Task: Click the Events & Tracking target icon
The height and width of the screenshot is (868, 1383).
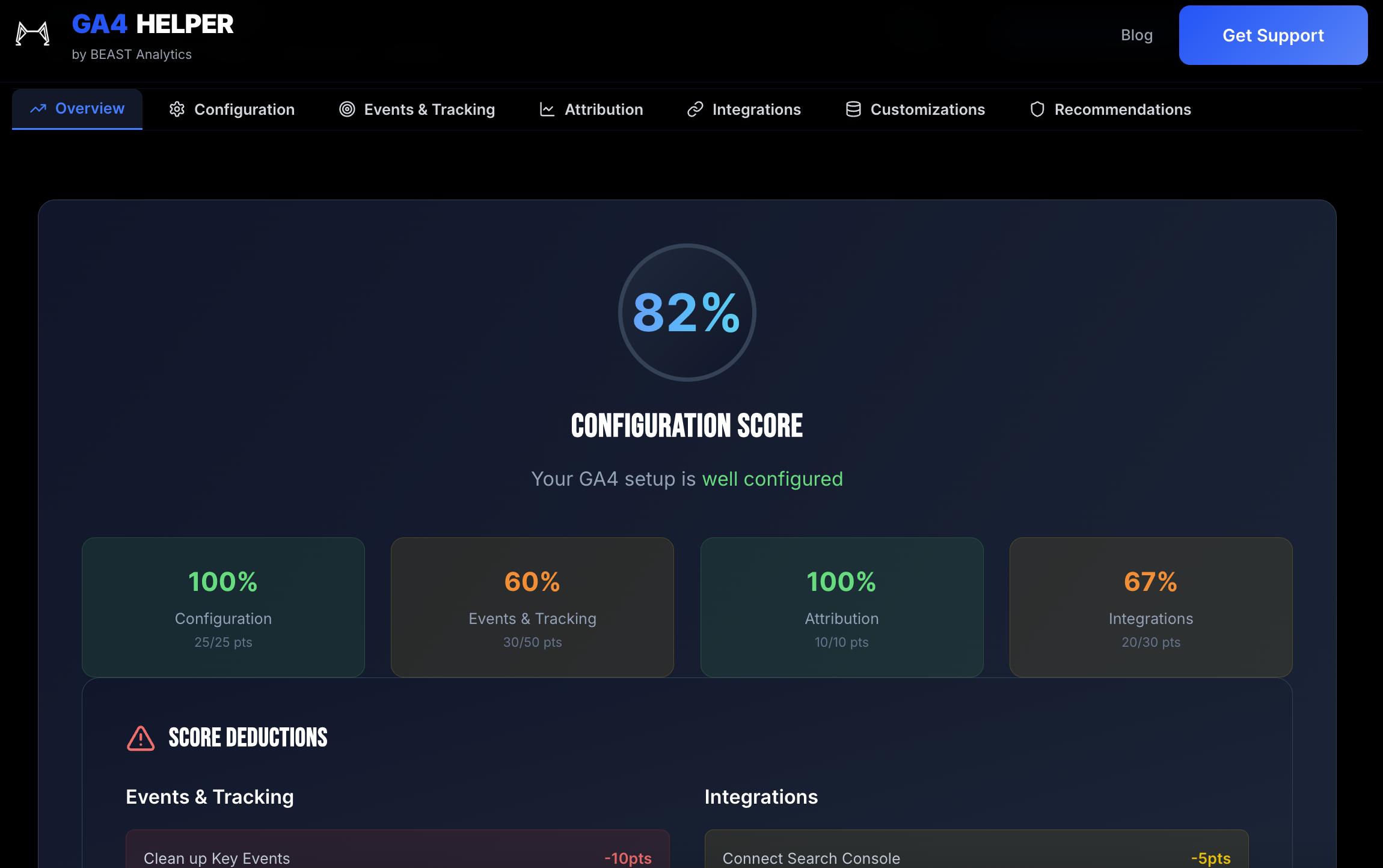Action: [347, 109]
